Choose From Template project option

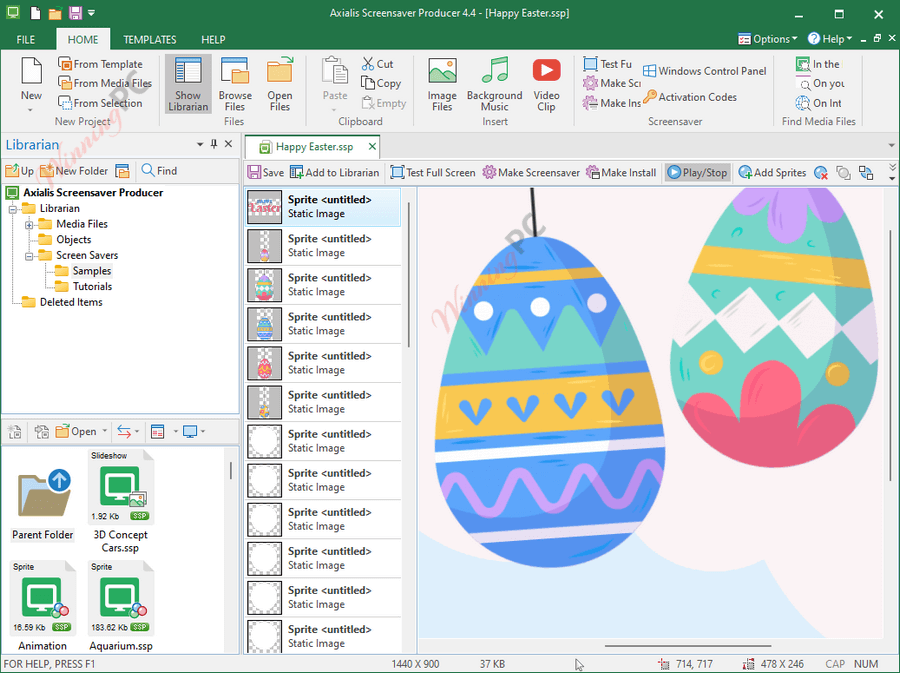[x=100, y=64]
